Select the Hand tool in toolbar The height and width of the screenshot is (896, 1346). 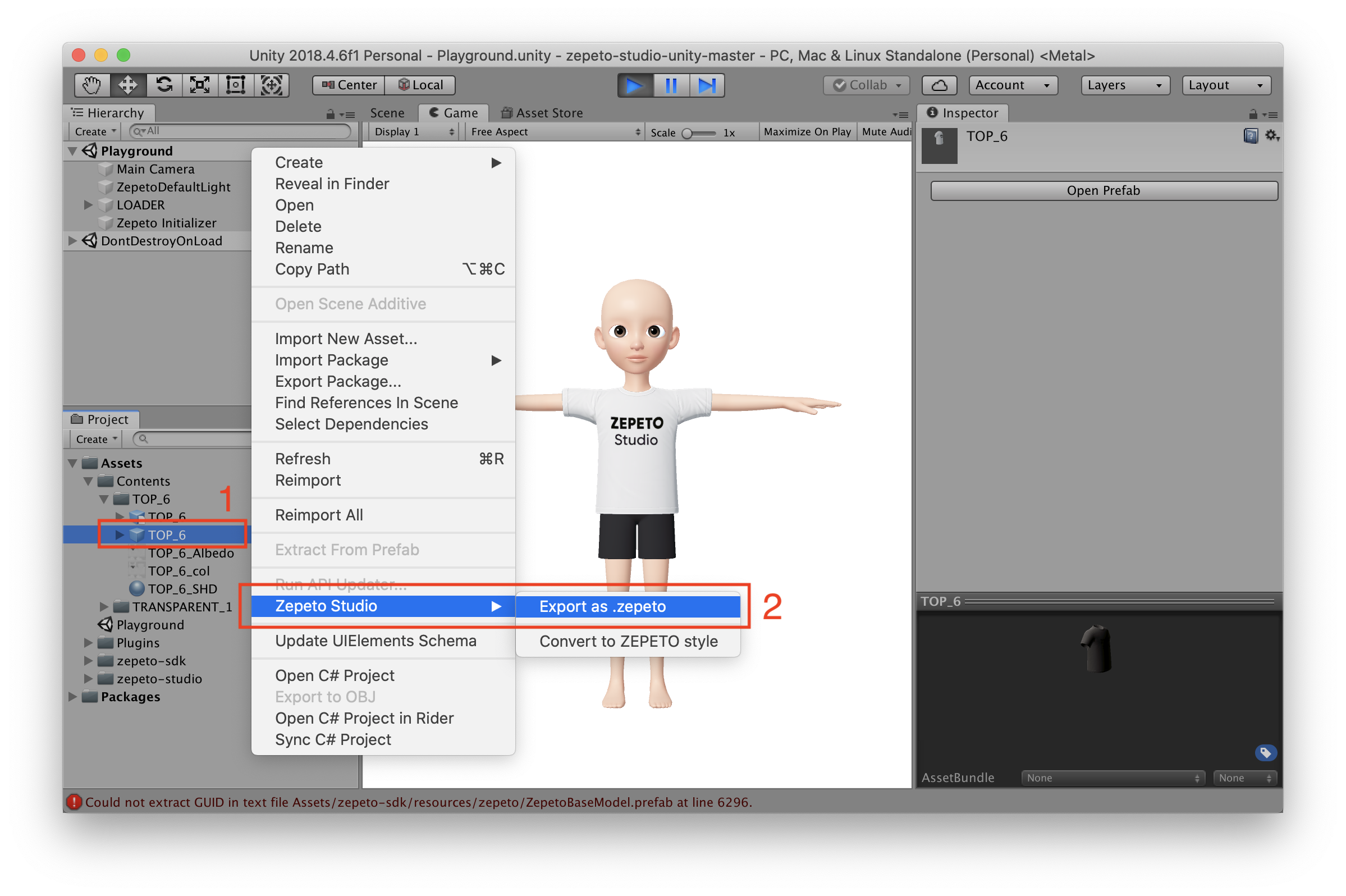click(x=92, y=85)
